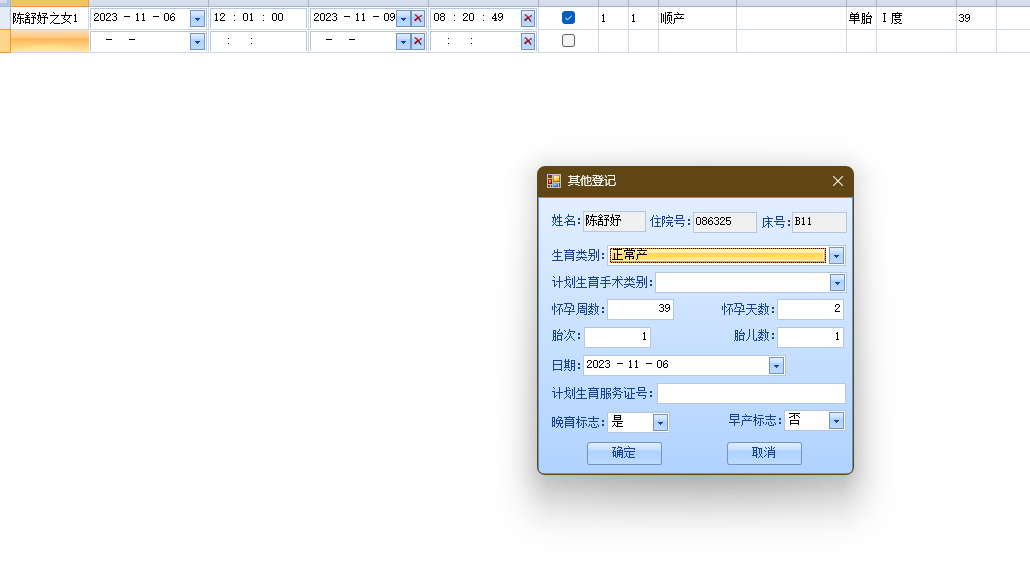The image size is (1030, 588).
Task: Close the 其他登记 dialog window
Action: point(838,181)
